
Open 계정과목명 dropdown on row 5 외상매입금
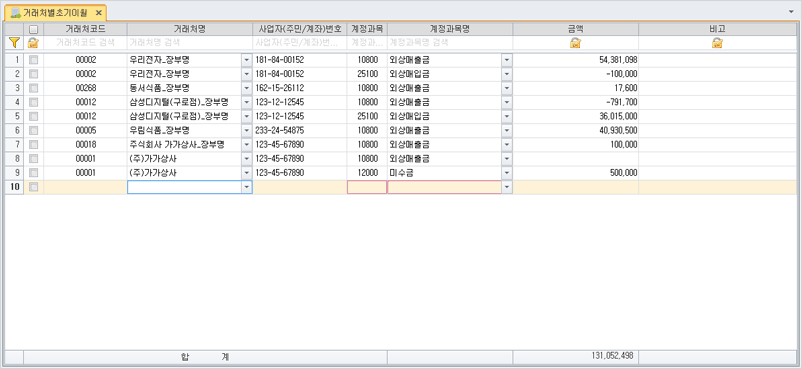click(507, 116)
